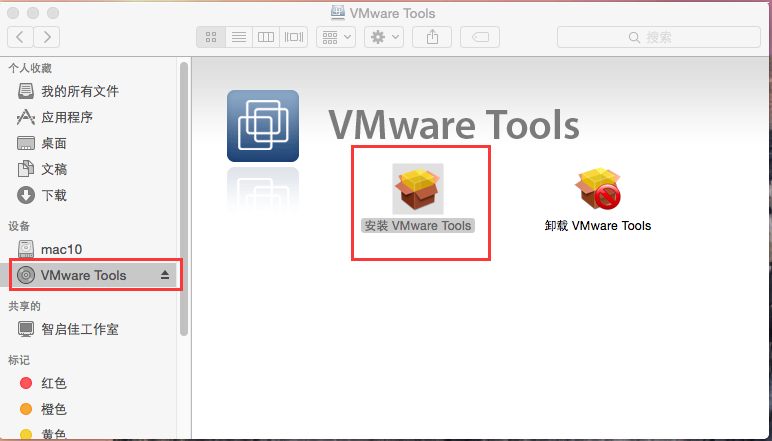
Task: Go back with the left chevron button
Action: (x=21, y=37)
